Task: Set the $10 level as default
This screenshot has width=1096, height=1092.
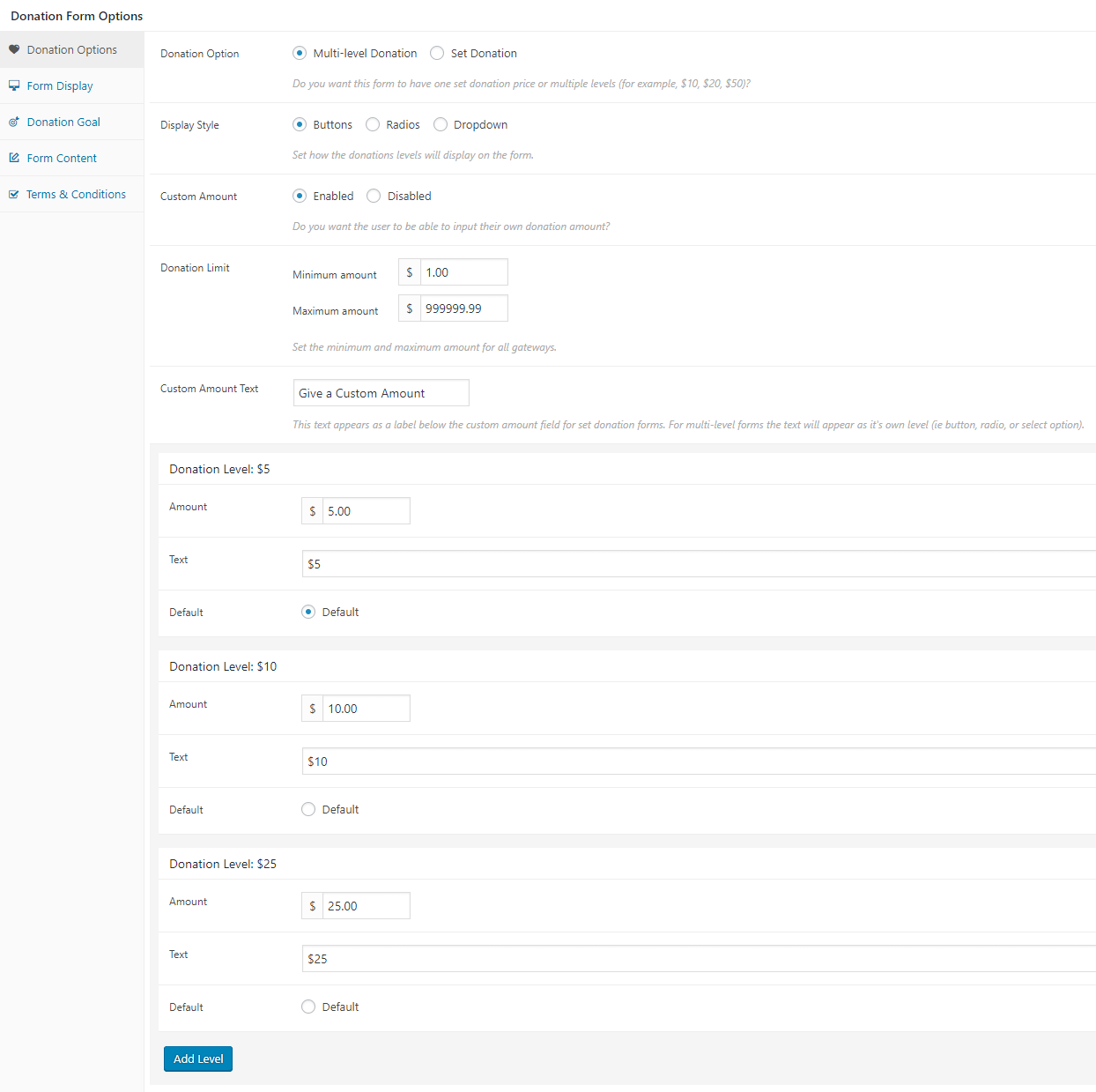Action: click(x=308, y=809)
